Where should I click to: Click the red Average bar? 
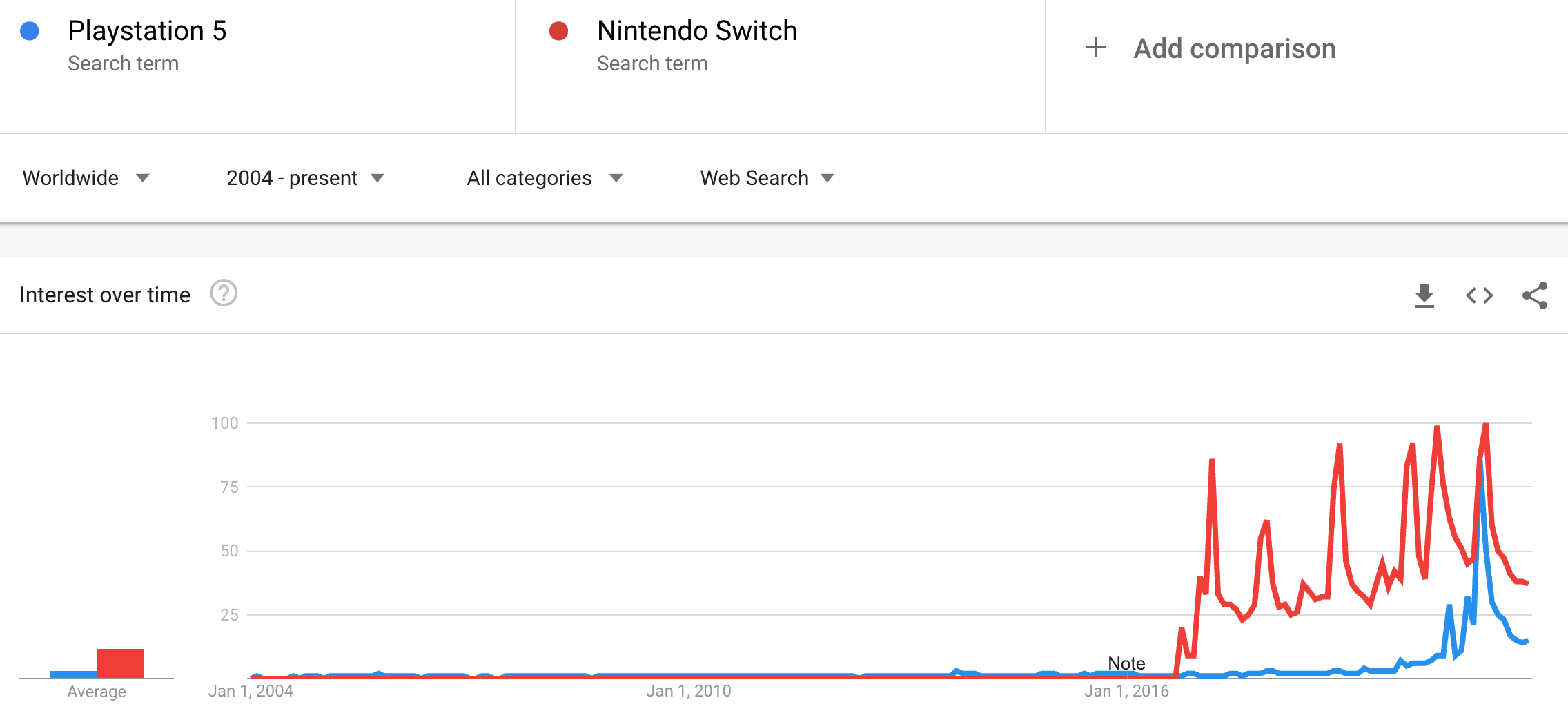tap(120, 663)
